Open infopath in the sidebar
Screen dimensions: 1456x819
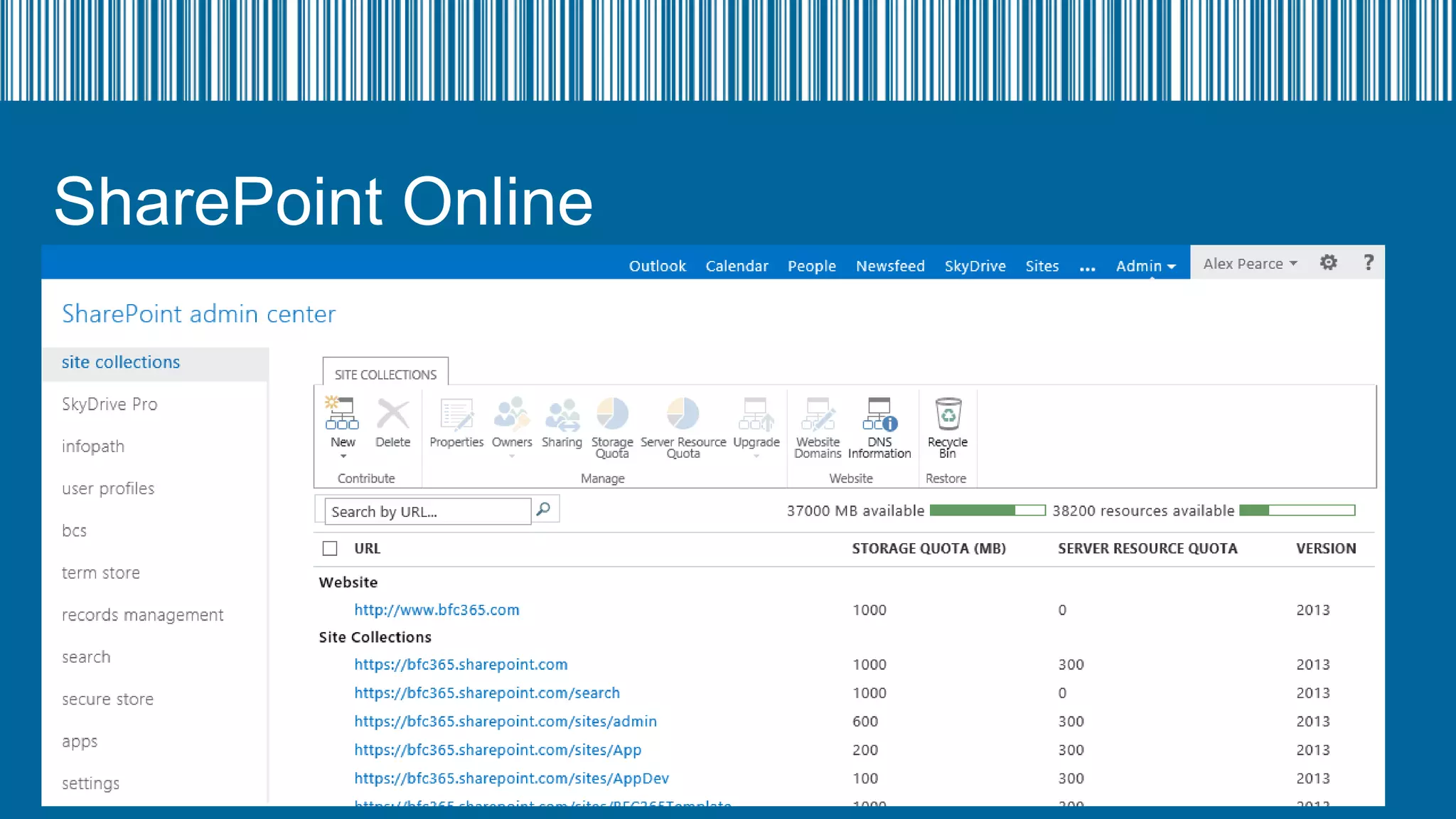click(x=93, y=446)
